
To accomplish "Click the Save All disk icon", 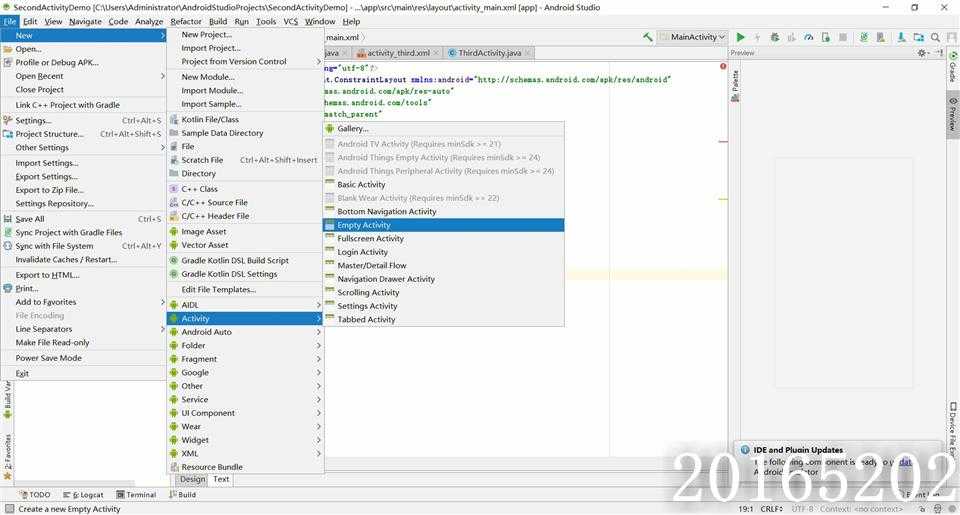I will click(8, 219).
